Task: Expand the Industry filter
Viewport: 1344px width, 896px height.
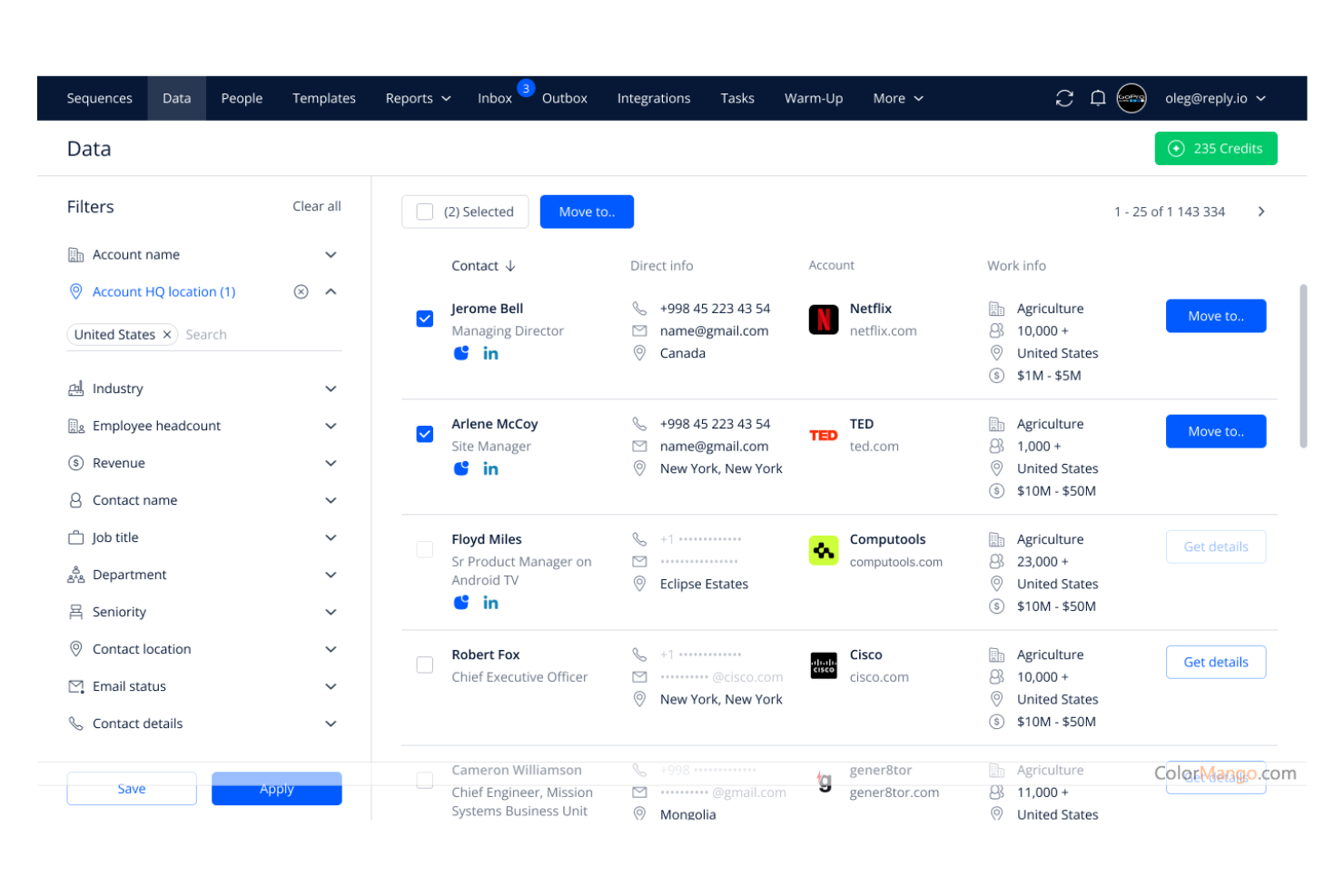Action: click(331, 389)
